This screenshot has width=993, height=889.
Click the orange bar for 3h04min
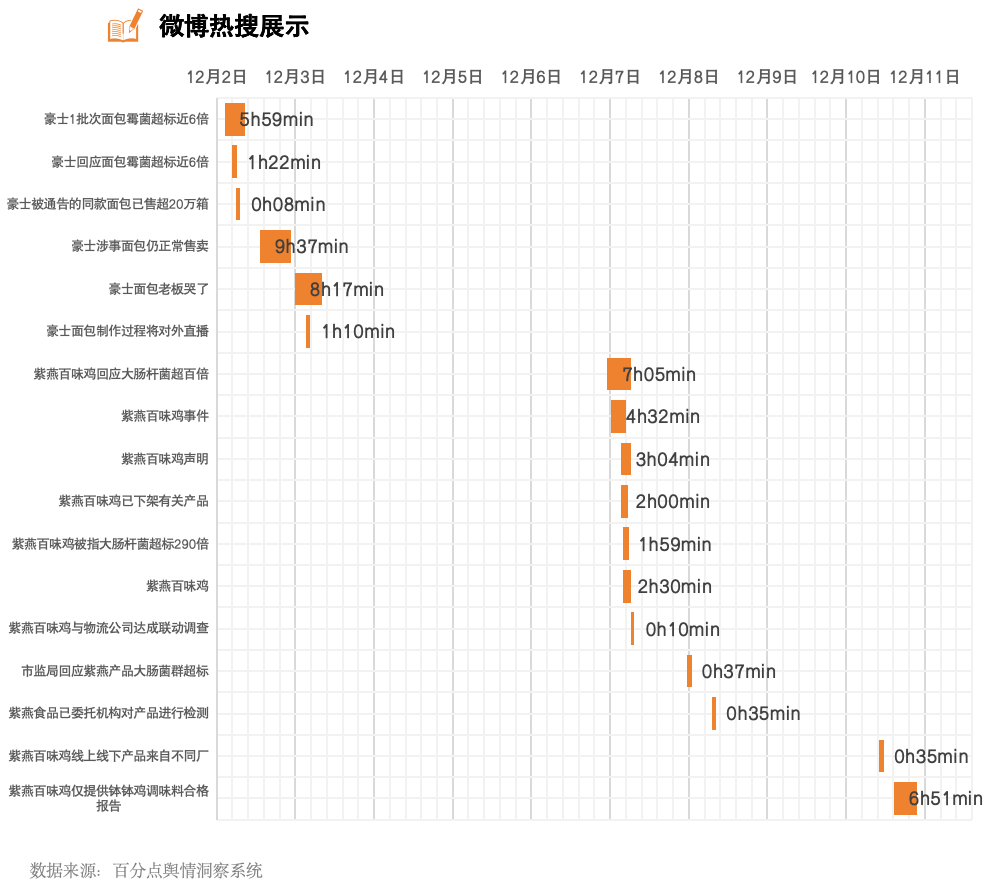click(x=626, y=459)
